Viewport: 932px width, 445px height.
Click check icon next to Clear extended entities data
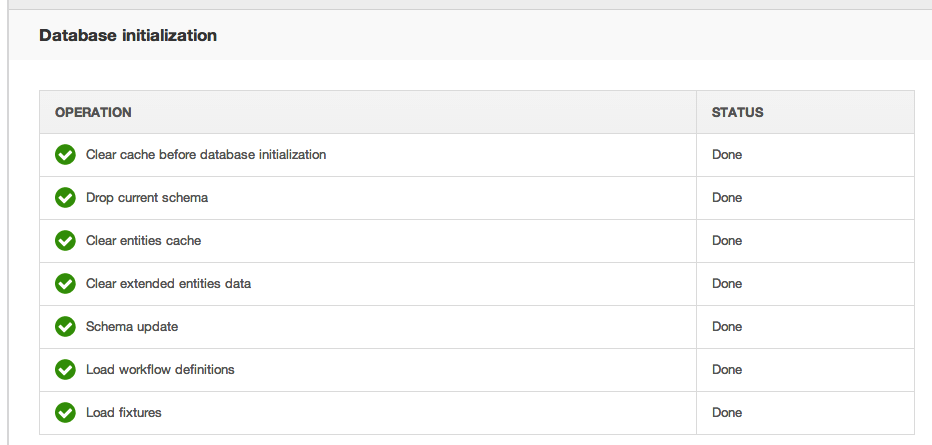(65, 283)
